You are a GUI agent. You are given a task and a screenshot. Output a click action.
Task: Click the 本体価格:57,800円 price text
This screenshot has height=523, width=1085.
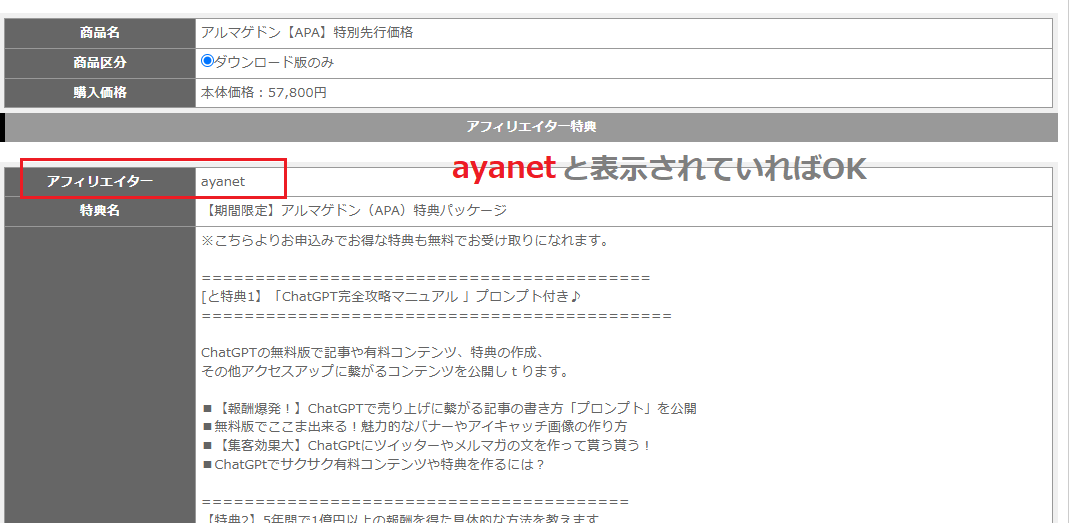(264, 93)
